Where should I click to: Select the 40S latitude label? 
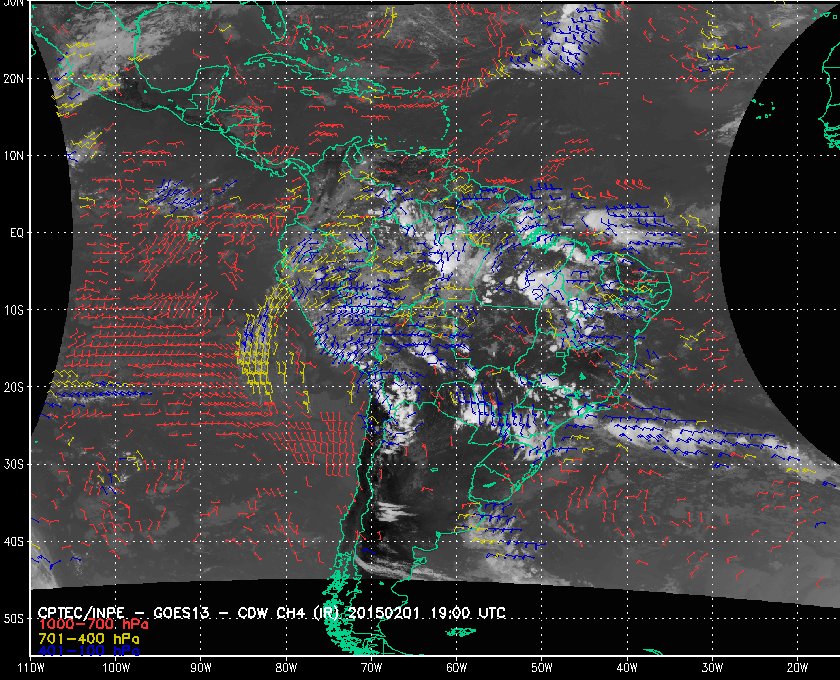tap(14, 542)
